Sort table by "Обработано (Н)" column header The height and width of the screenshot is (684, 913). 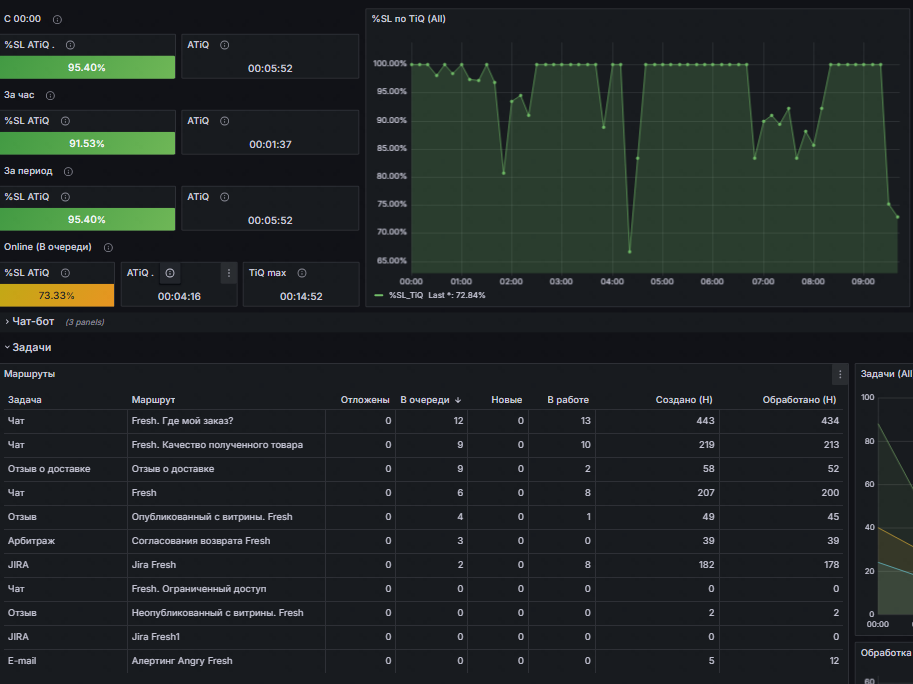click(799, 400)
